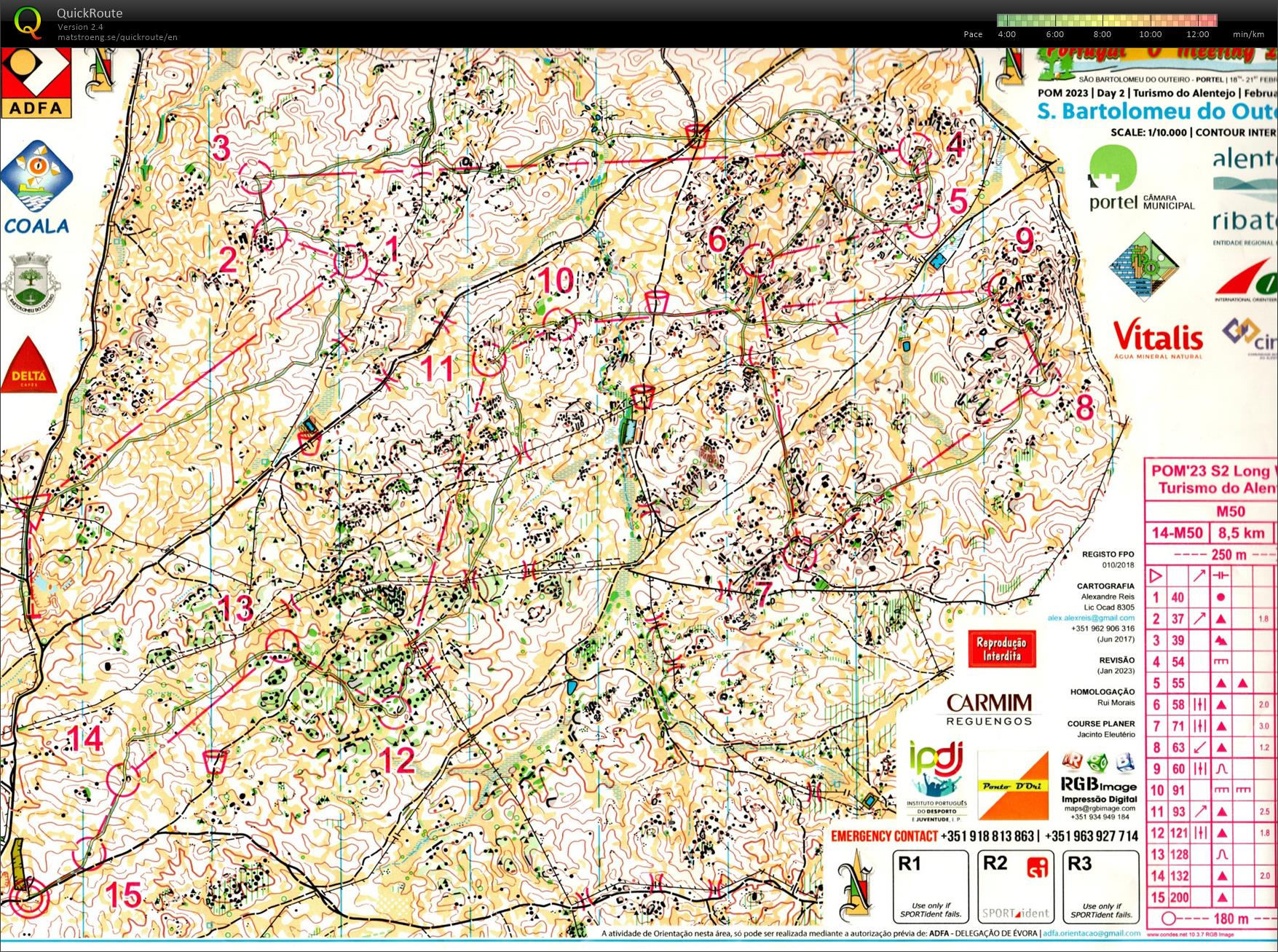Click the QuickRoute Q logo
Image resolution: width=1278 pixels, height=952 pixels.
coord(28,22)
